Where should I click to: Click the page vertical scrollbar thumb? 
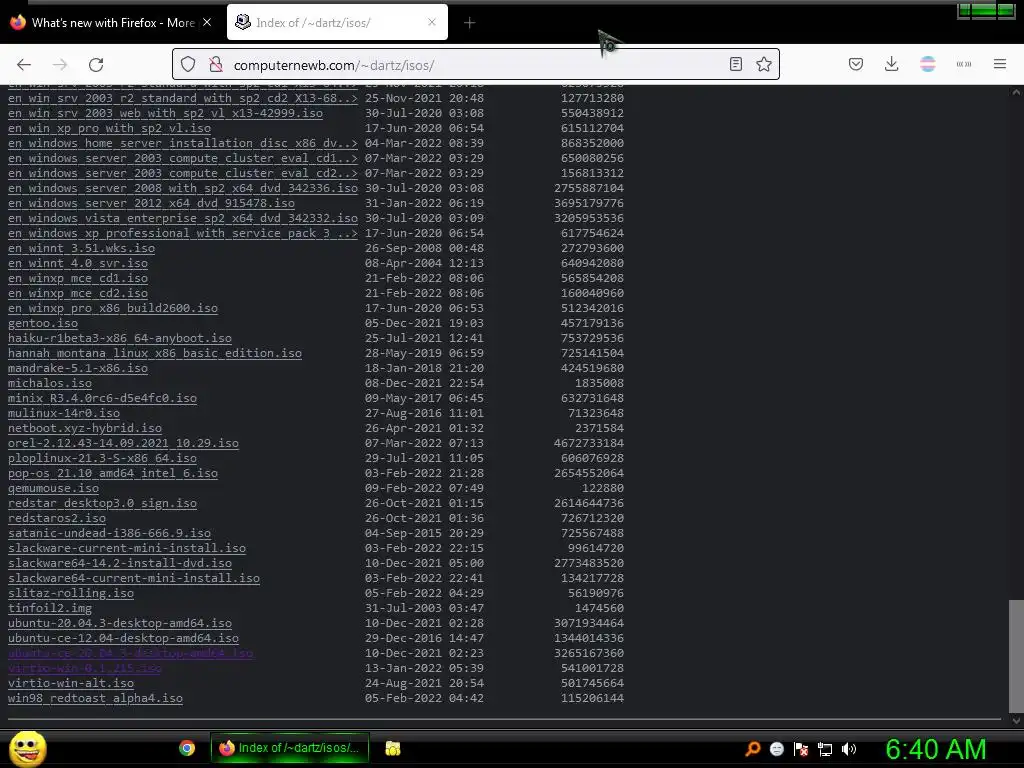tap(1016, 656)
